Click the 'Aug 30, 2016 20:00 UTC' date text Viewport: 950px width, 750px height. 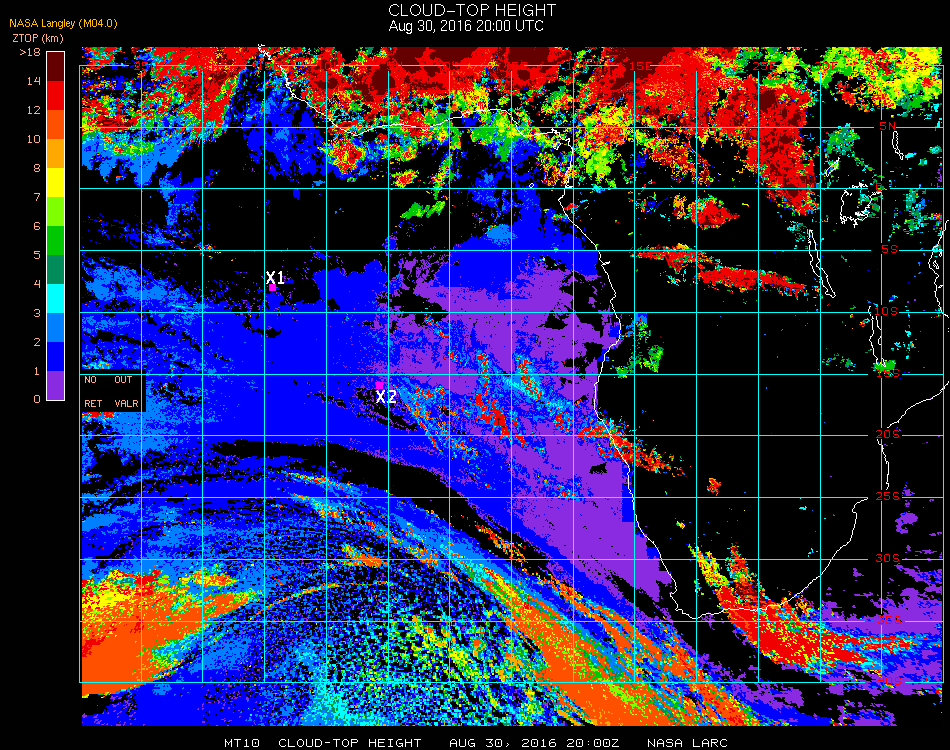tap(466, 26)
